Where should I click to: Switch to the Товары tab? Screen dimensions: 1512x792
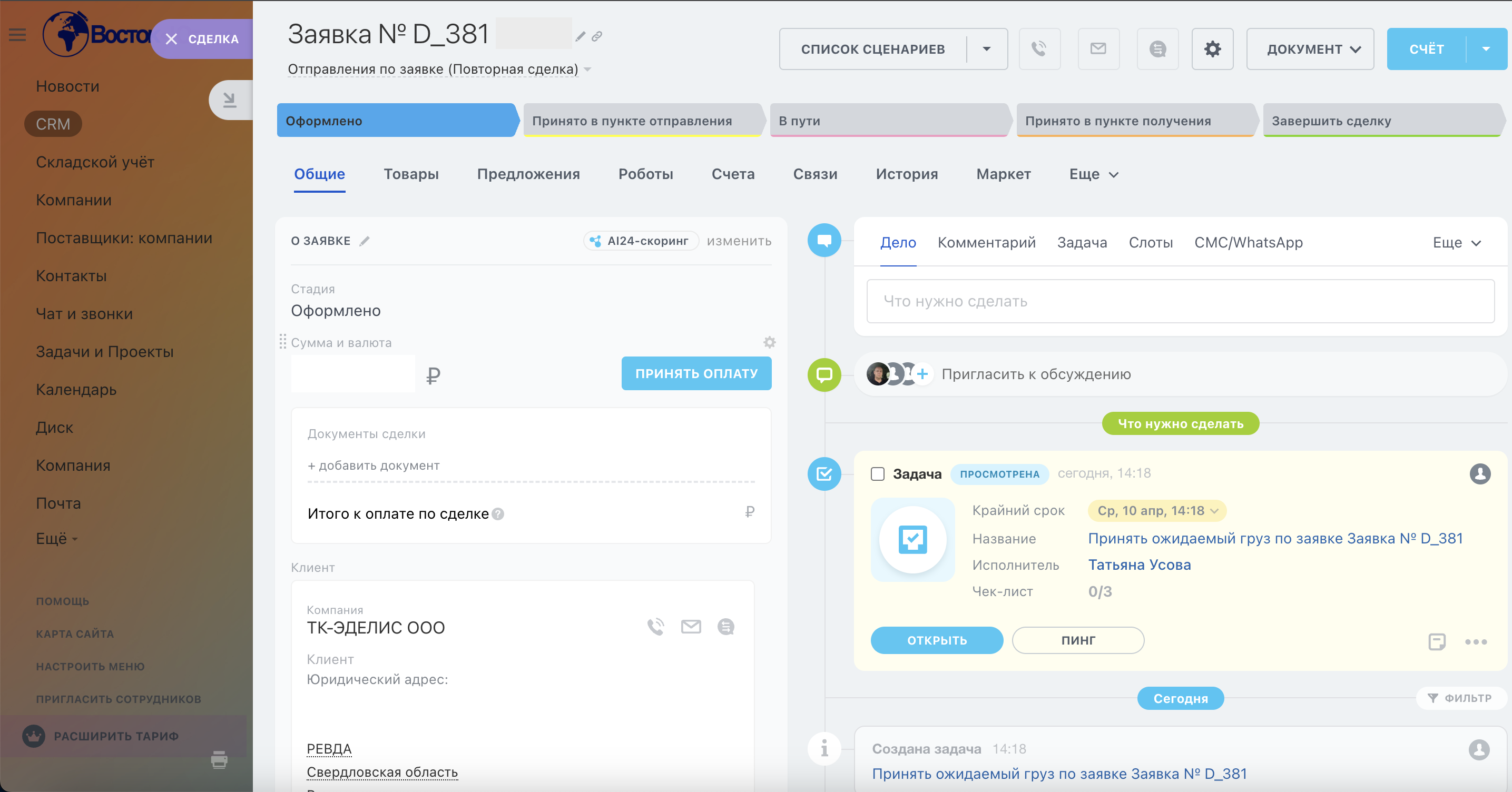tap(411, 174)
